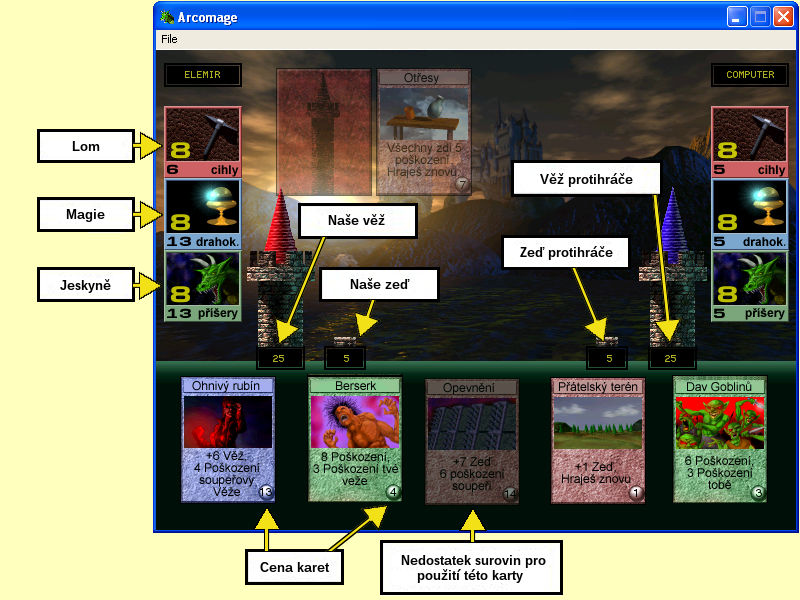Image resolution: width=800 pixels, height=600 pixels.
Task: Click Computer's tower height value 25
Action: [670, 358]
